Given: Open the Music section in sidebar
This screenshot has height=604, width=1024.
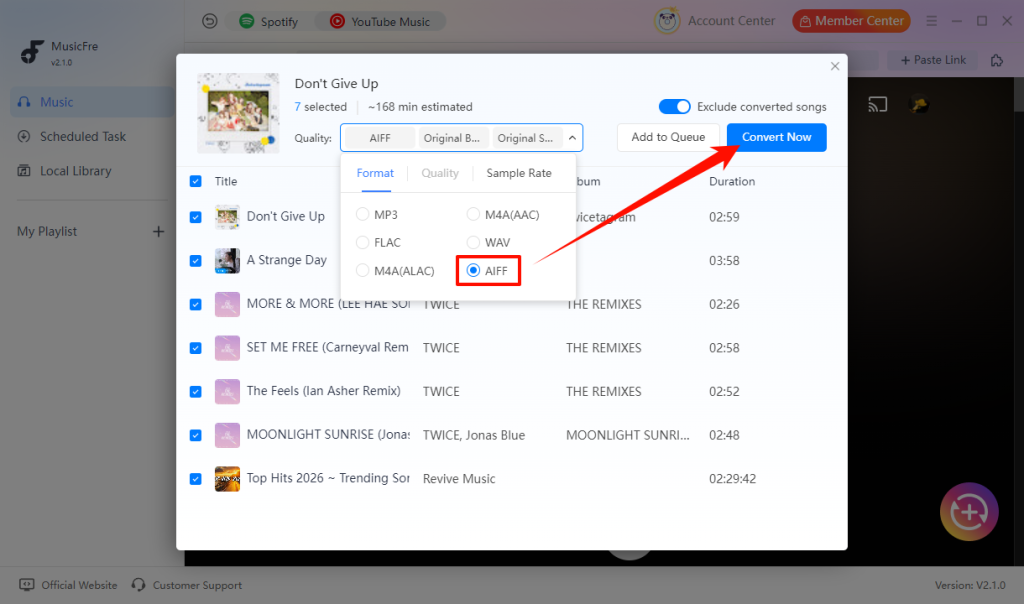Looking at the screenshot, I should tap(91, 102).
